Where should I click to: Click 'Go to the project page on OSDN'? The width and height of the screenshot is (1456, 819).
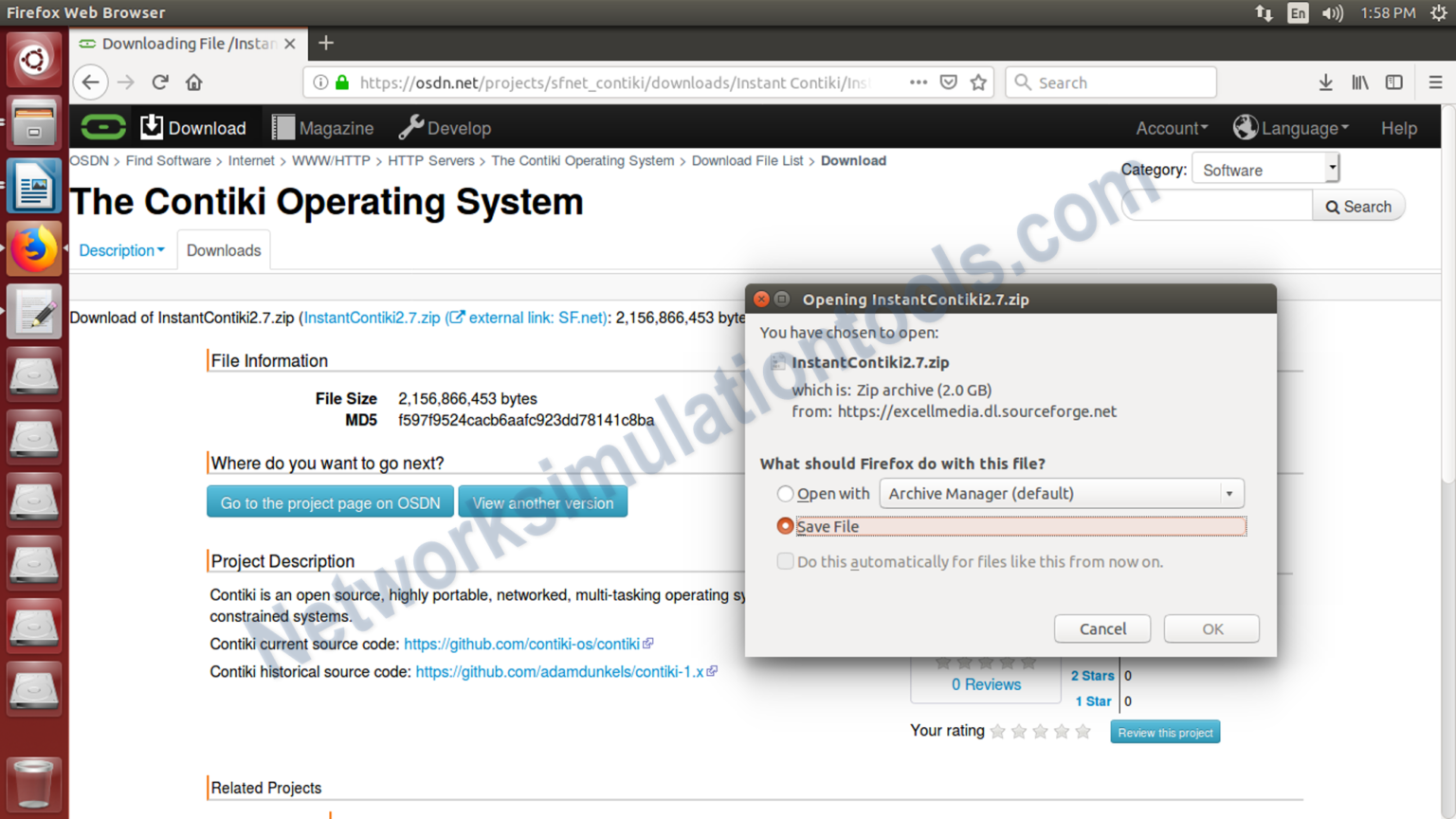330,502
